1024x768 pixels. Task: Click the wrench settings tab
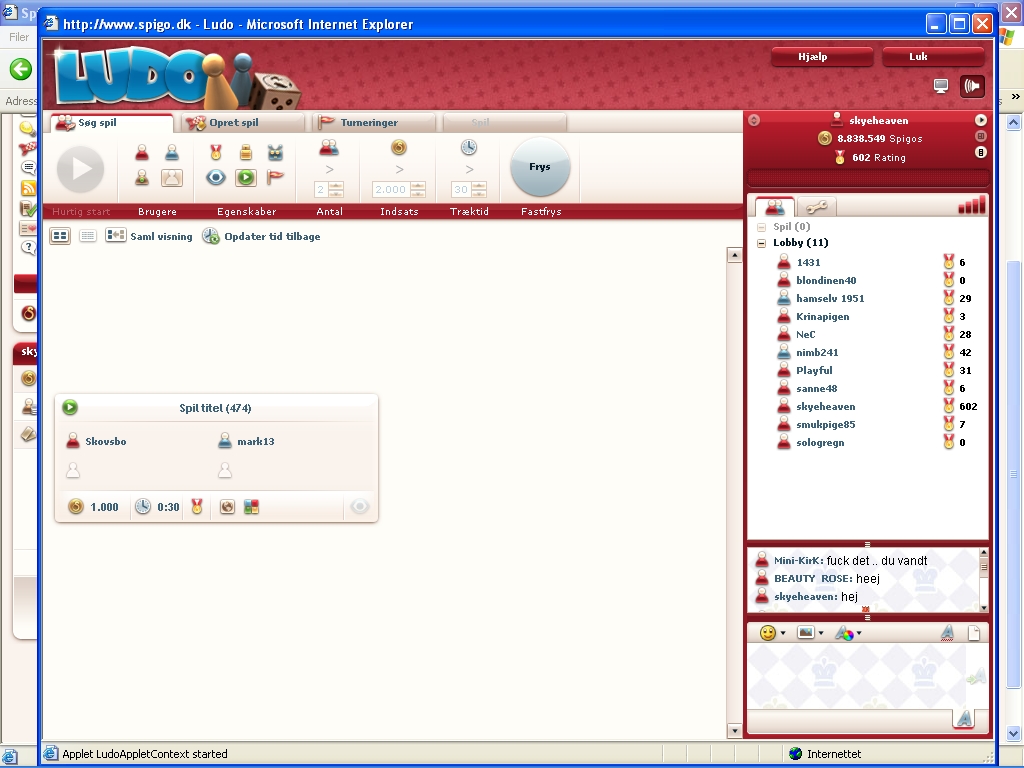click(x=818, y=207)
